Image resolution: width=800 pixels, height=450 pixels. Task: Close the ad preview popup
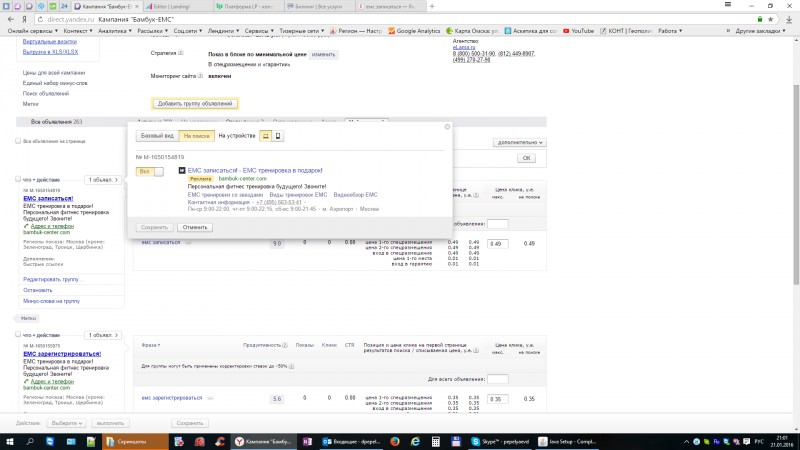[447, 127]
